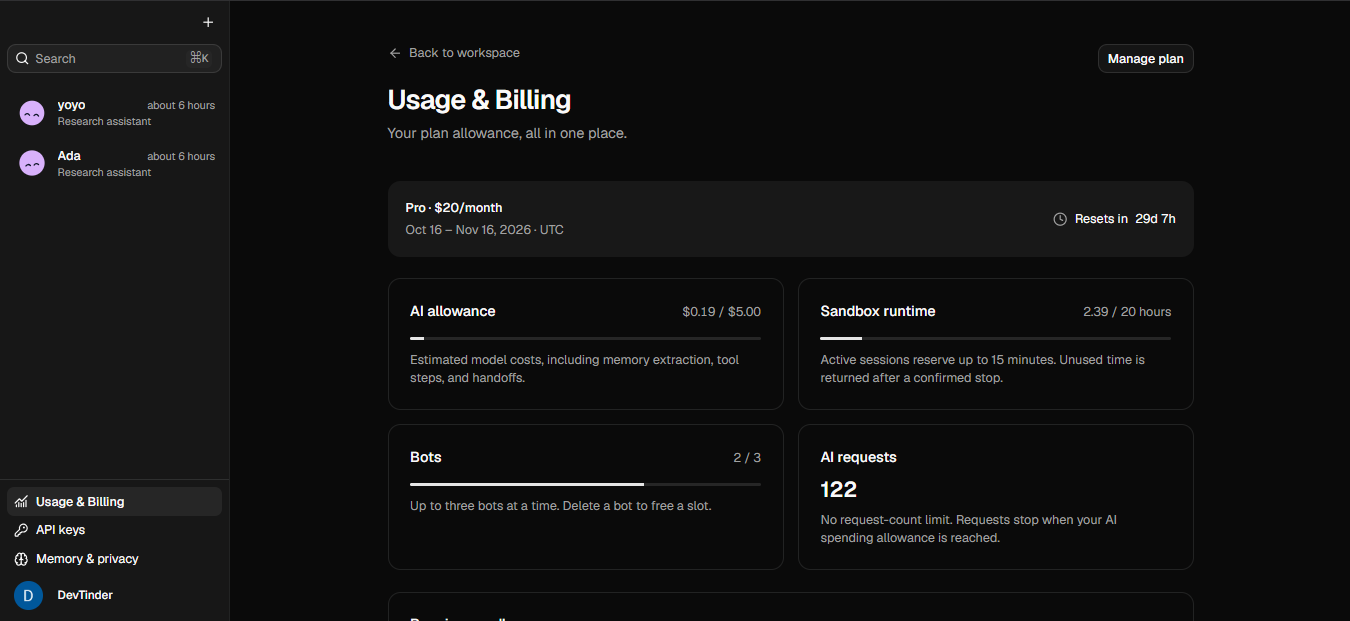This screenshot has width=1350, height=621.
Task: Click the Usage & Billing page heading
Action: (479, 100)
